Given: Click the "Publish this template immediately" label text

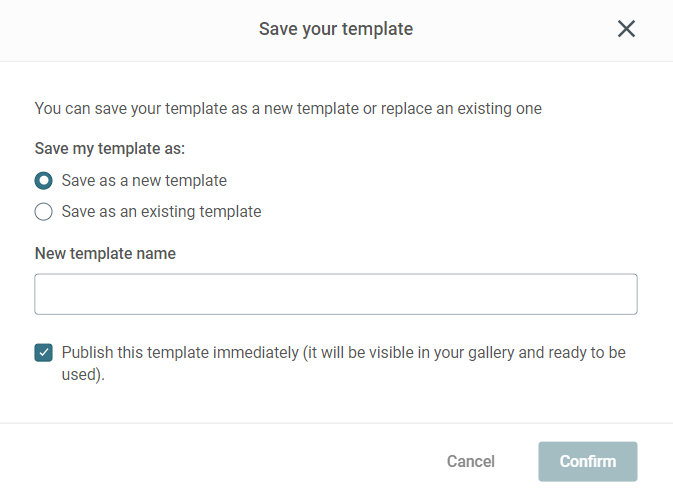Looking at the screenshot, I should click(x=180, y=353).
